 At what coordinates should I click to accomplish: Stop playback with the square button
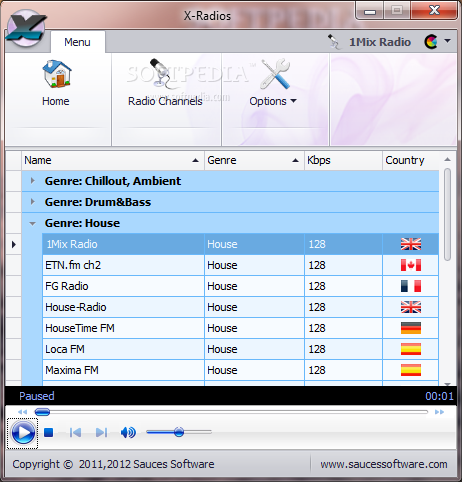coord(49,432)
